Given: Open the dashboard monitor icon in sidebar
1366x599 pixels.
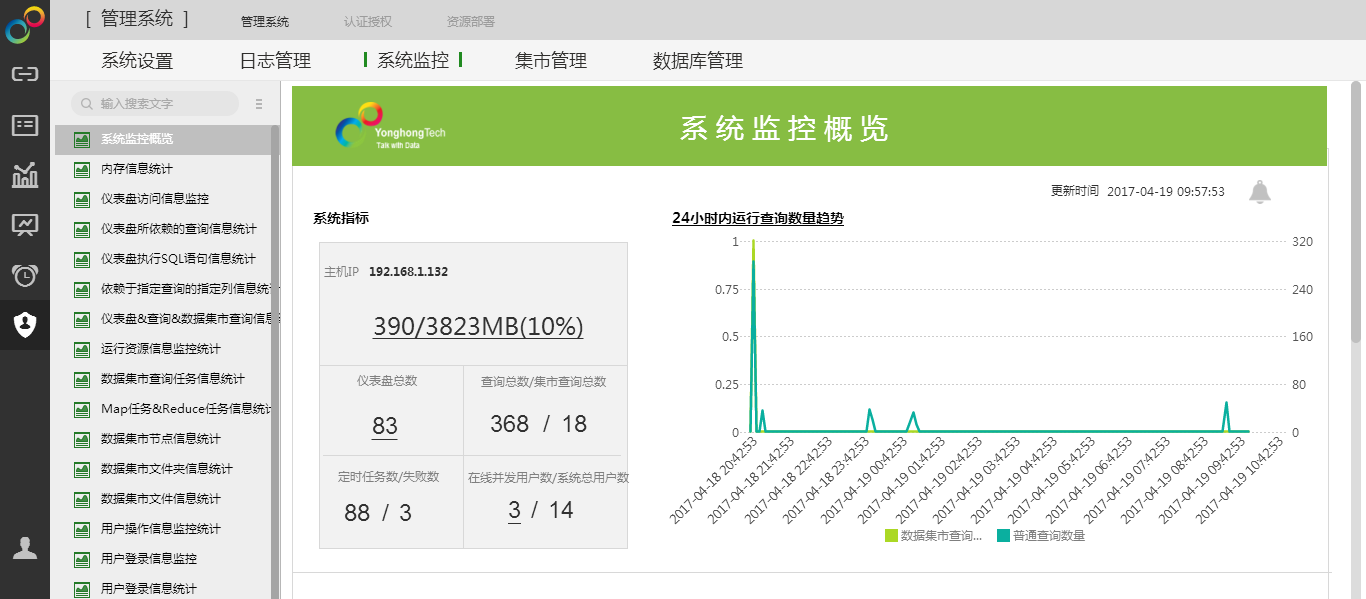Looking at the screenshot, I should point(25,225).
